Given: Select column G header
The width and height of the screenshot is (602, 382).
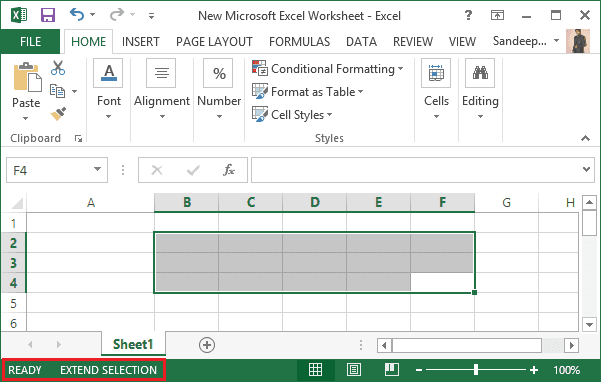Looking at the screenshot, I should tap(506, 202).
